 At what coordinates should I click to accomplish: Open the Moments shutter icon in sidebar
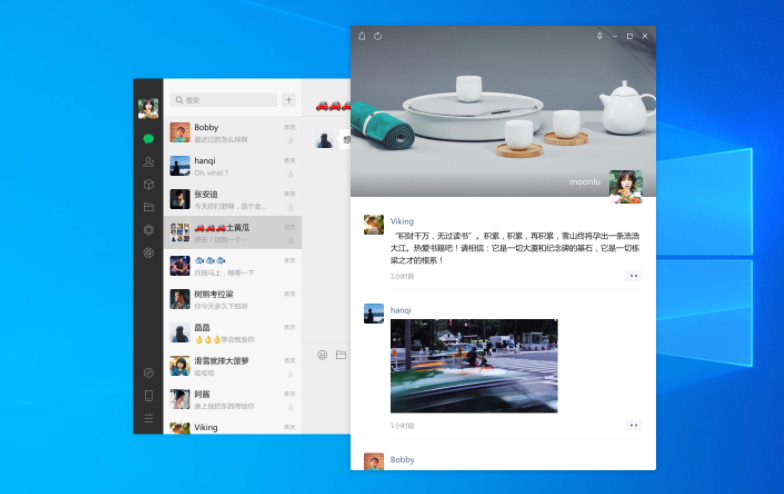click(x=148, y=230)
